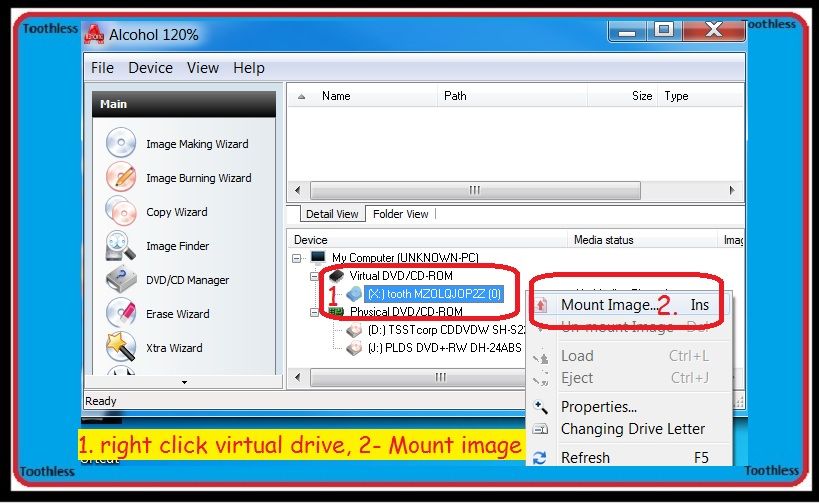819x504 pixels.
Task: Choose Refresh in the context menu
Action: 630,458
